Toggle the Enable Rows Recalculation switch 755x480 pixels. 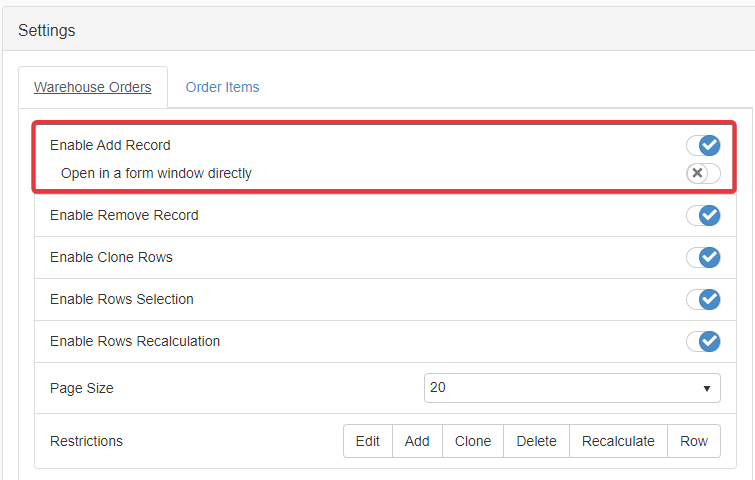coord(703,341)
